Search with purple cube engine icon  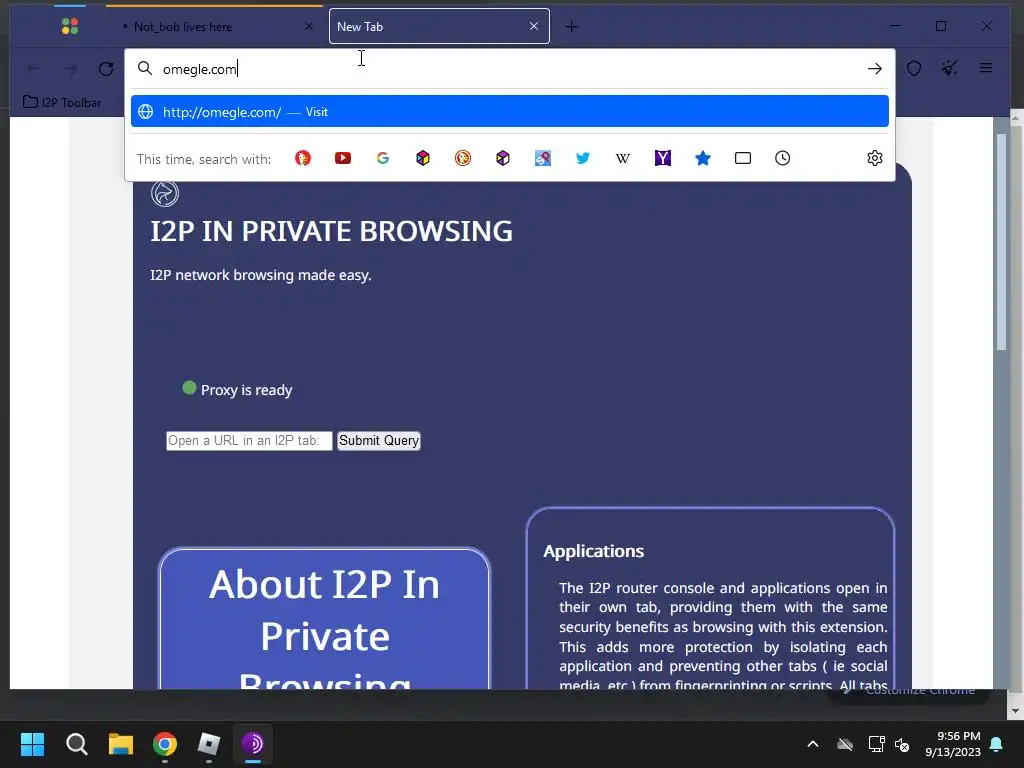pyautogui.click(x=503, y=158)
